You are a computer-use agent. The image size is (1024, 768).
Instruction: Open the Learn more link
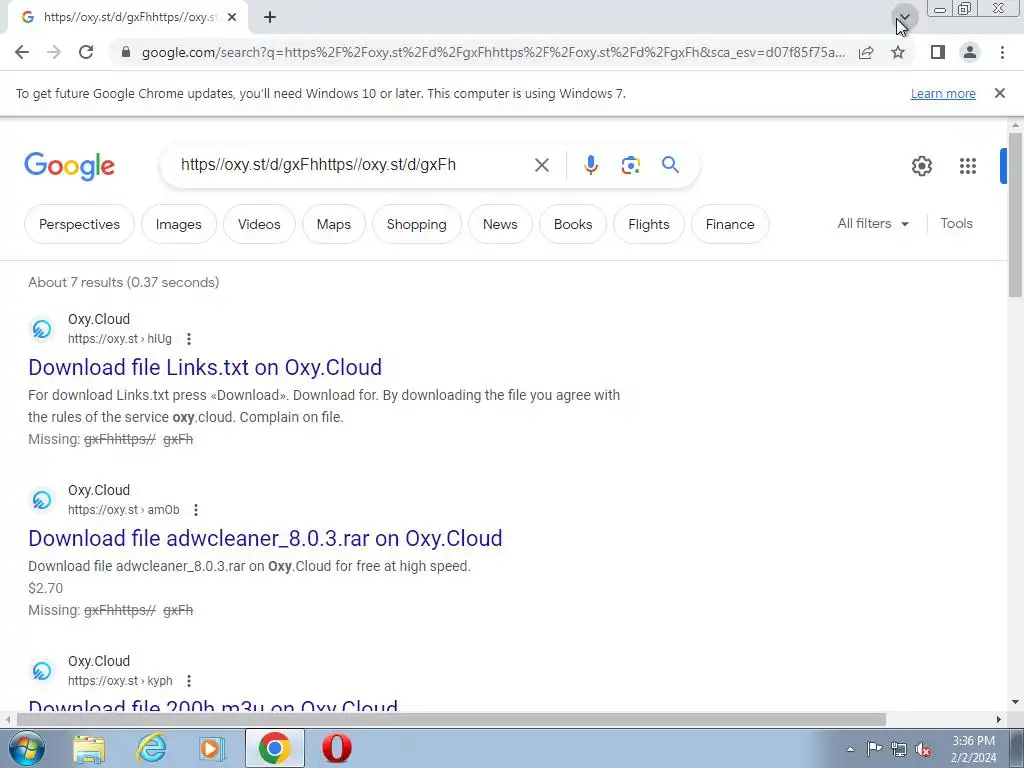943,93
